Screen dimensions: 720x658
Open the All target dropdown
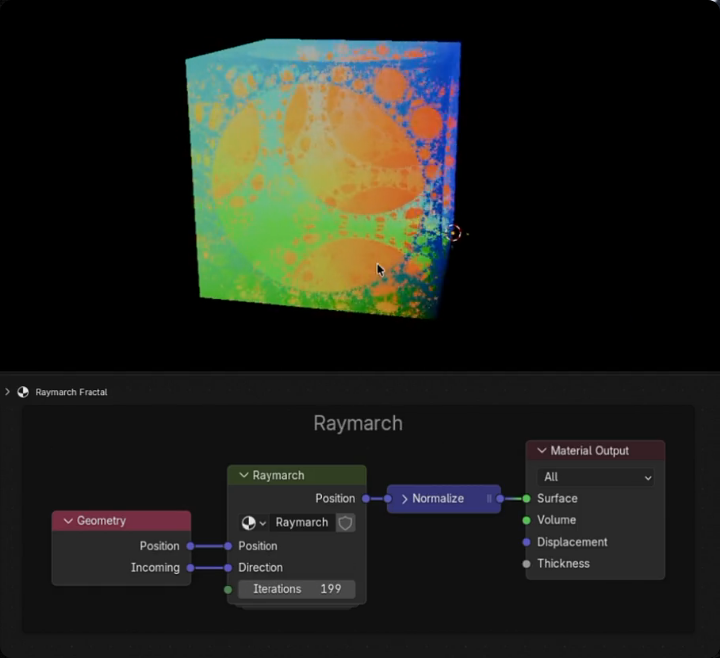596,477
